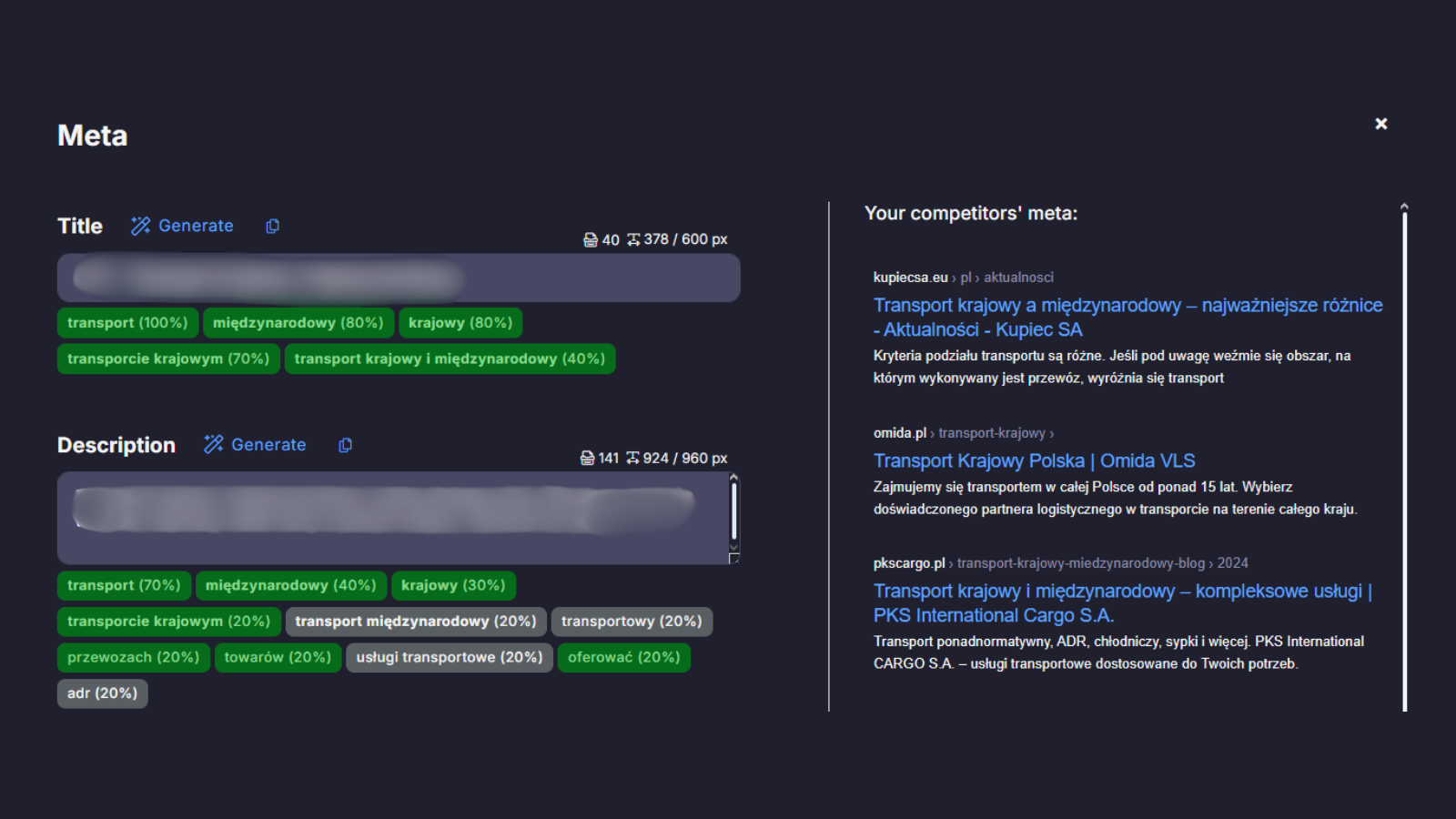The width and height of the screenshot is (1456, 819).
Task: Select the "usługi transportowe (20%)" tag
Action: (450, 657)
